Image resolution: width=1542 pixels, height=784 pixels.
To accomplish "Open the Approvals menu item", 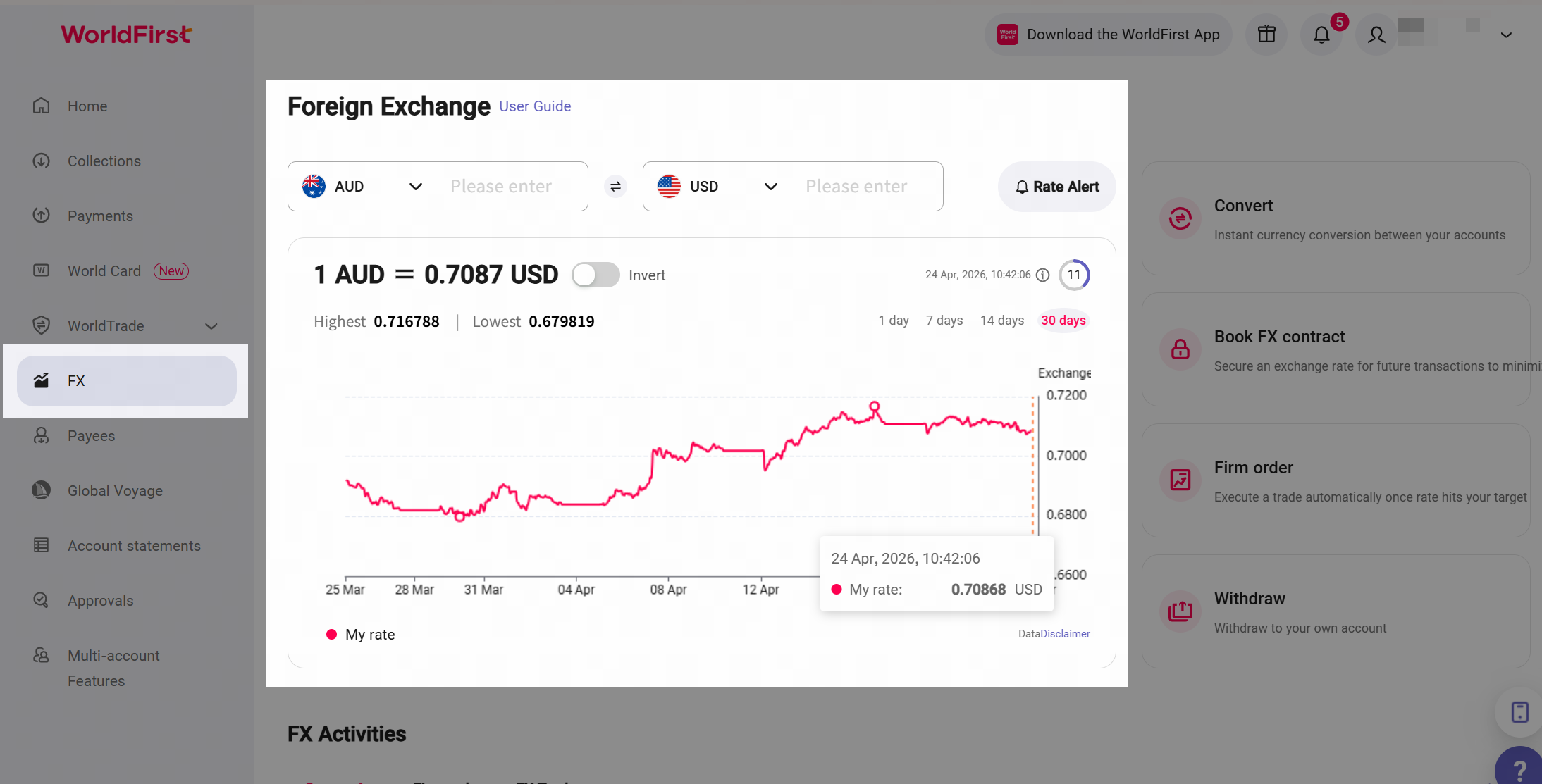I will click(127, 600).
